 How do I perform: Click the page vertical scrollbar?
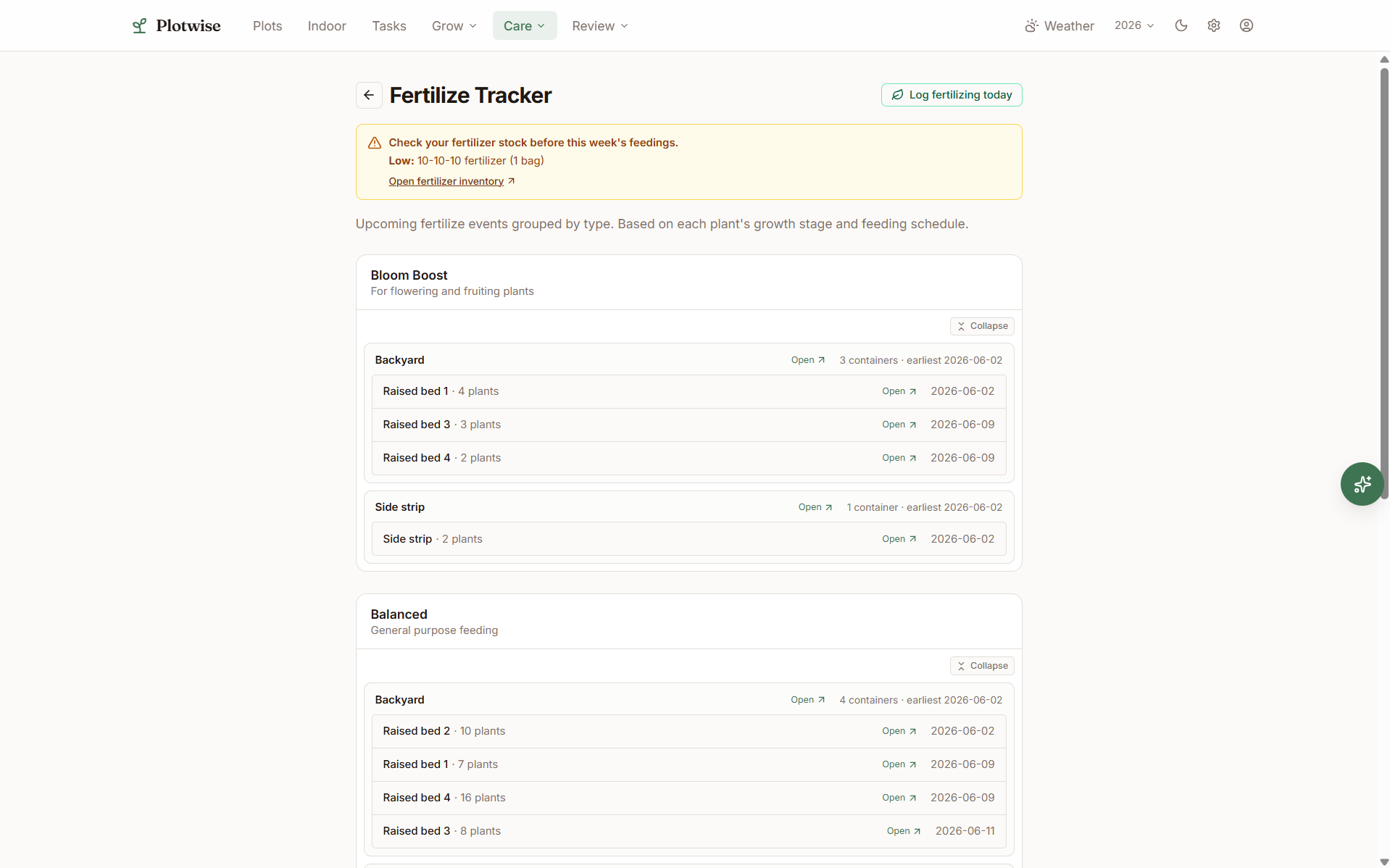[x=1384, y=283]
